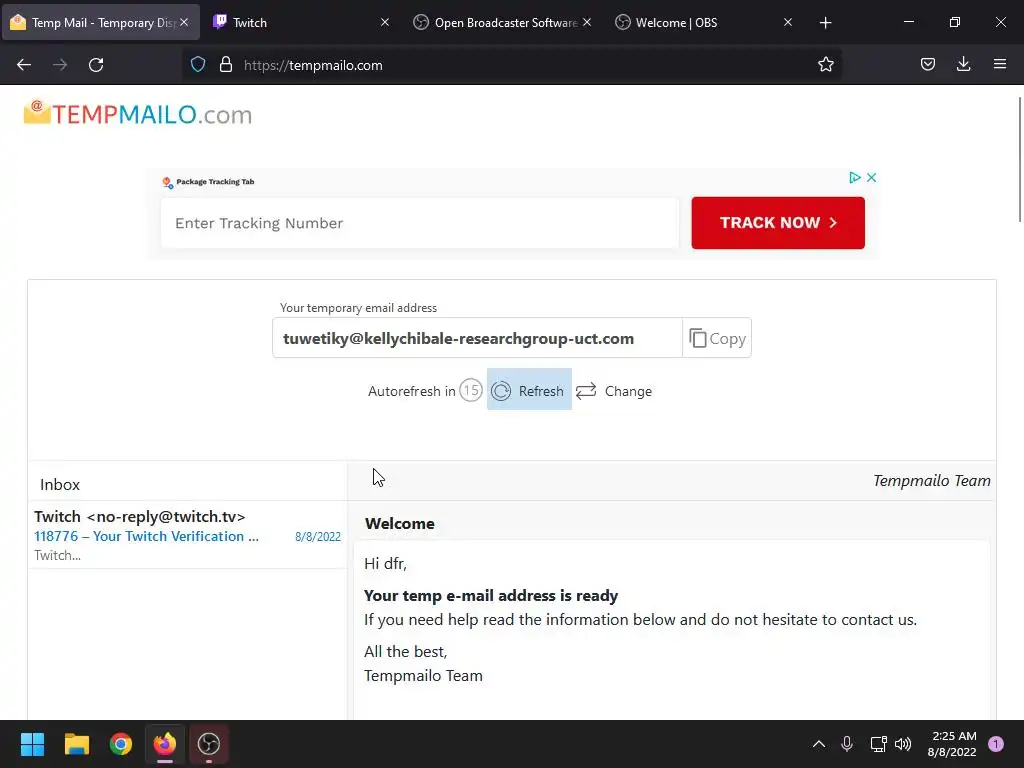Switch to the Welcome | OBS tab
This screenshot has height=768, width=1024.
coord(703,22)
